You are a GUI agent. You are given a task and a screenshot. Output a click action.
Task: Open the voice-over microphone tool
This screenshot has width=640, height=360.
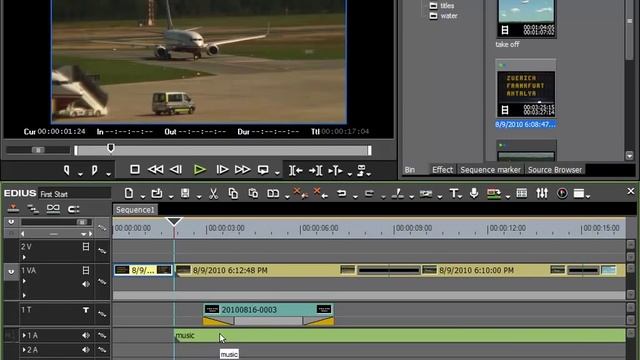click(474, 193)
